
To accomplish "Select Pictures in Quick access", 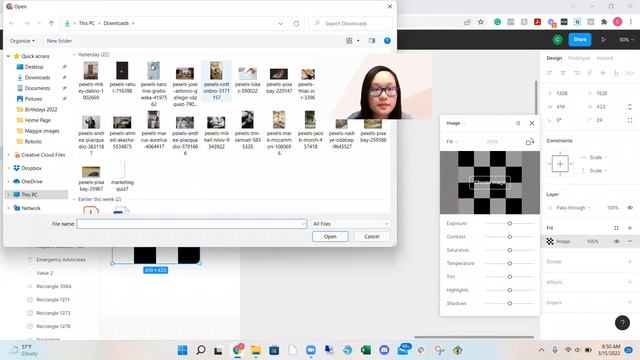I will pyautogui.click(x=33, y=99).
